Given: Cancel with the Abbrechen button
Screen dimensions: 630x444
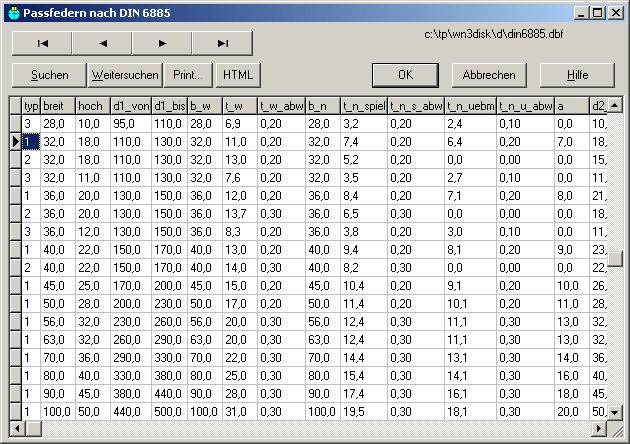Looking at the screenshot, I should pos(489,75).
